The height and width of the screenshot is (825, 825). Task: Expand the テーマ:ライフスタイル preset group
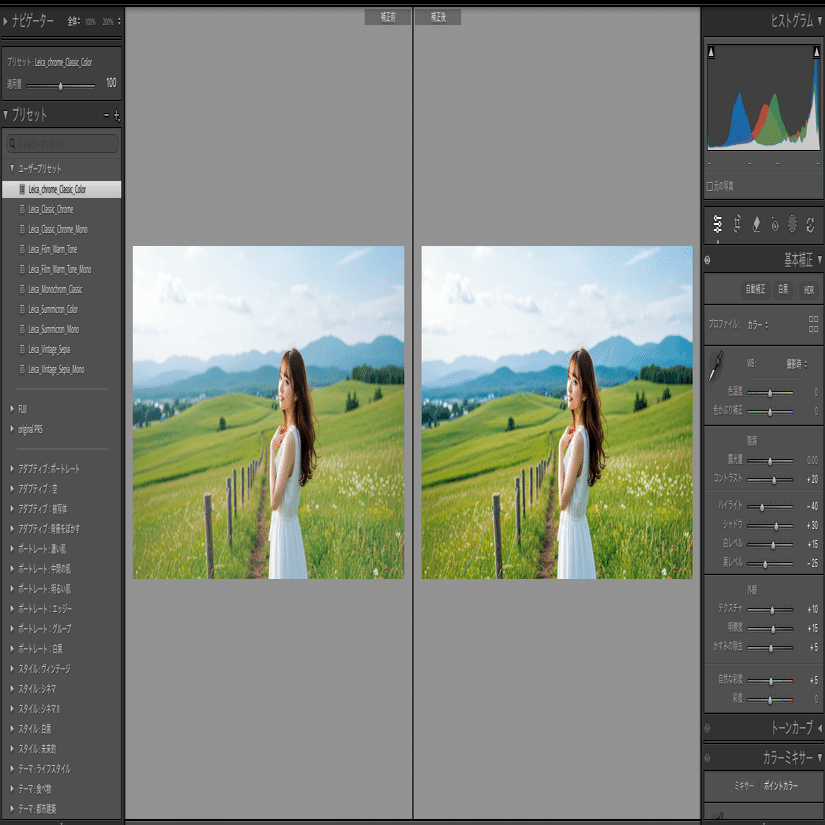[x=12, y=768]
